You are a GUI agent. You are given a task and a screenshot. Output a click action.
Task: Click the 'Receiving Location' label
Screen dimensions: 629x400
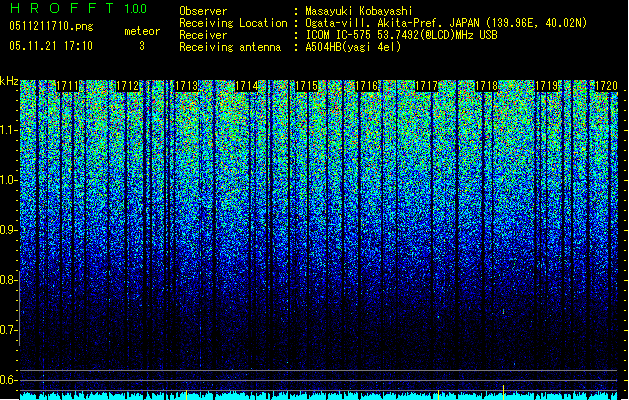pyautogui.click(x=233, y=23)
